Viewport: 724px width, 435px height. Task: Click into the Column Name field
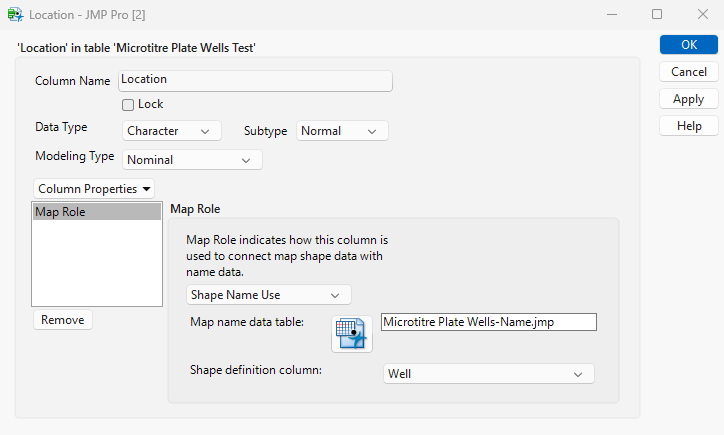[x=255, y=81]
